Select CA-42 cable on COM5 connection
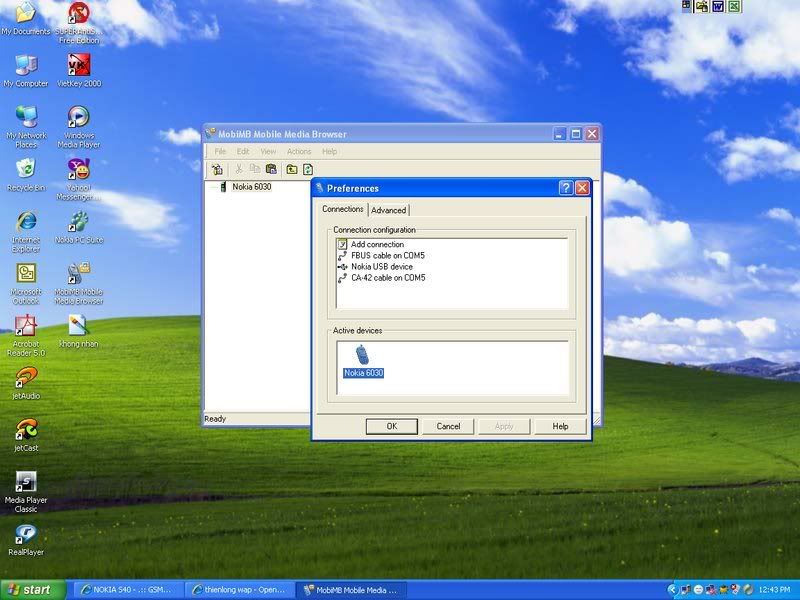This screenshot has height=600, width=800. (x=387, y=278)
